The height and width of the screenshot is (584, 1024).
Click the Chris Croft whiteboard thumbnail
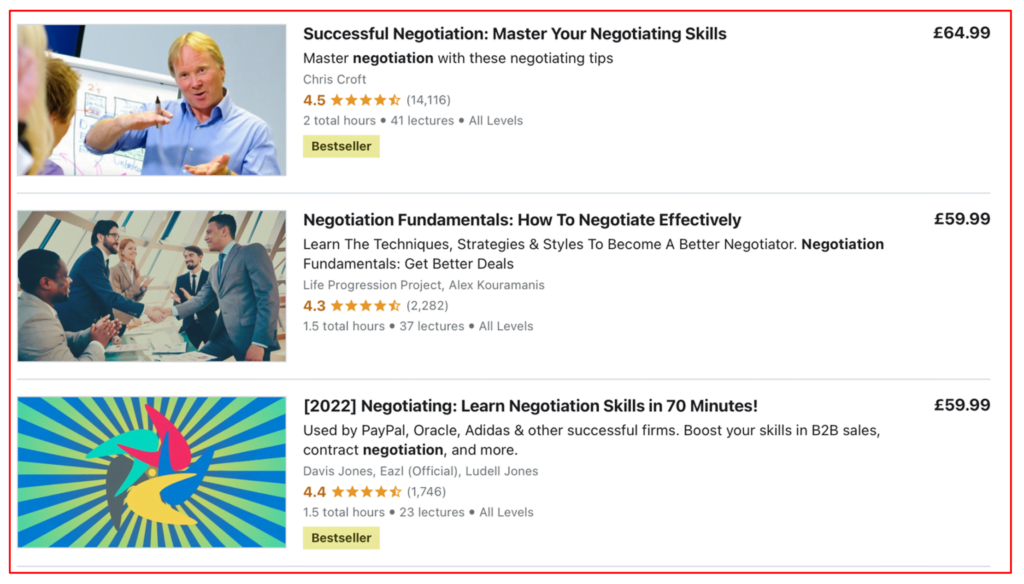click(x=151, y=100)
